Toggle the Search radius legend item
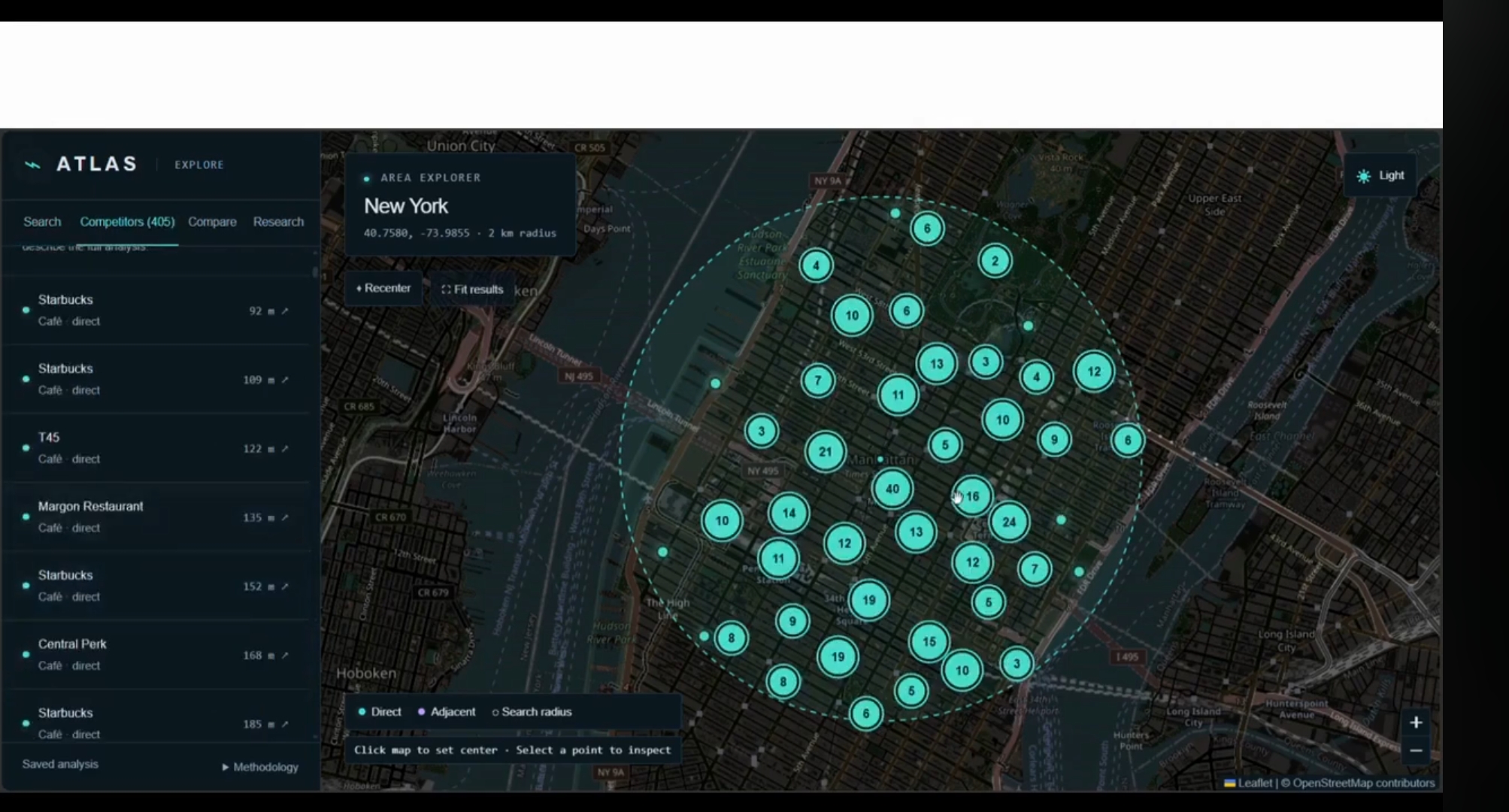The image size is (1509, 812). 532,712
